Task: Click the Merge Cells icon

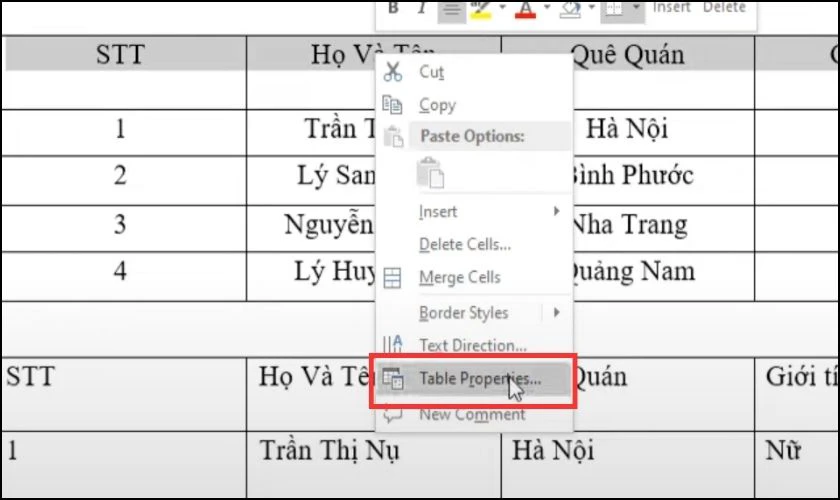Action: point(392,278)
